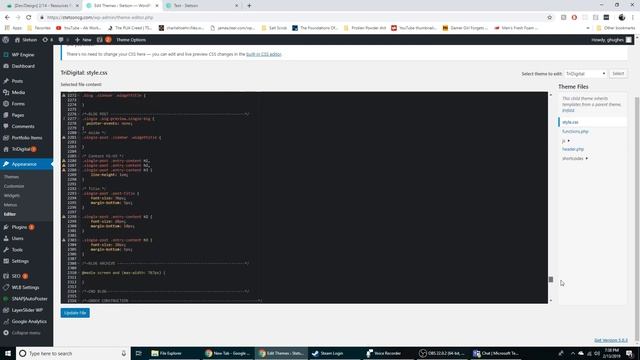Switch to the first Dev/Design browser tab
This screenshot has height=360, width=640.
(x=42, y=6)
